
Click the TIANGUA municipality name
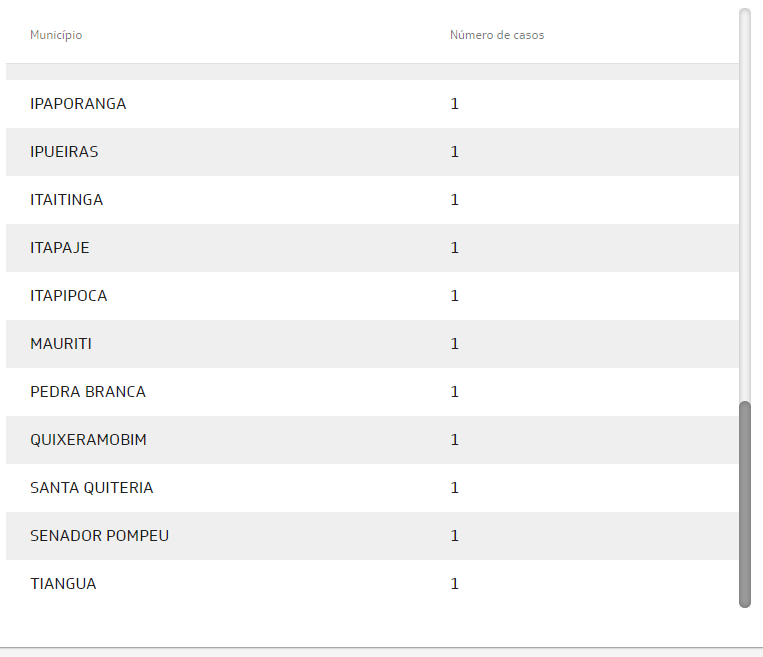click(64, 584)
